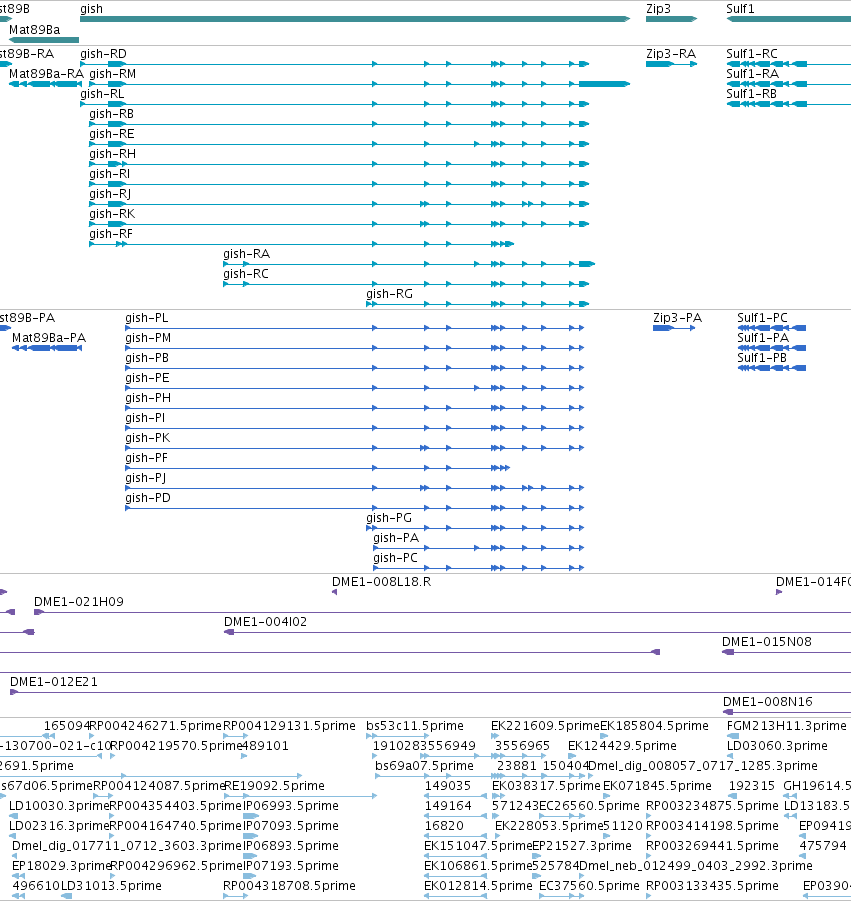Viewport: 851px width, 901px height.
Task: Click EST label EK221609.5prime
Action: pos(545,726)
